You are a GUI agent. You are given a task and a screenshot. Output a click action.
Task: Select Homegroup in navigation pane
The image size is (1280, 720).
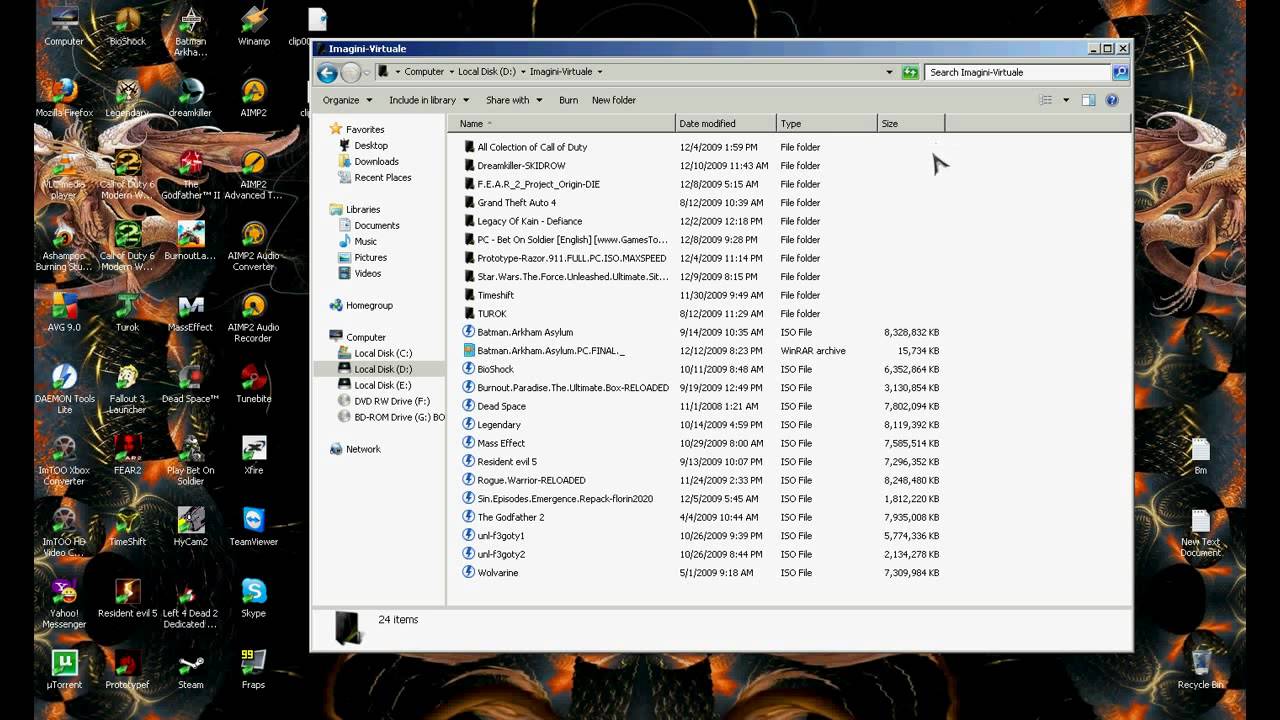point(369,305)
